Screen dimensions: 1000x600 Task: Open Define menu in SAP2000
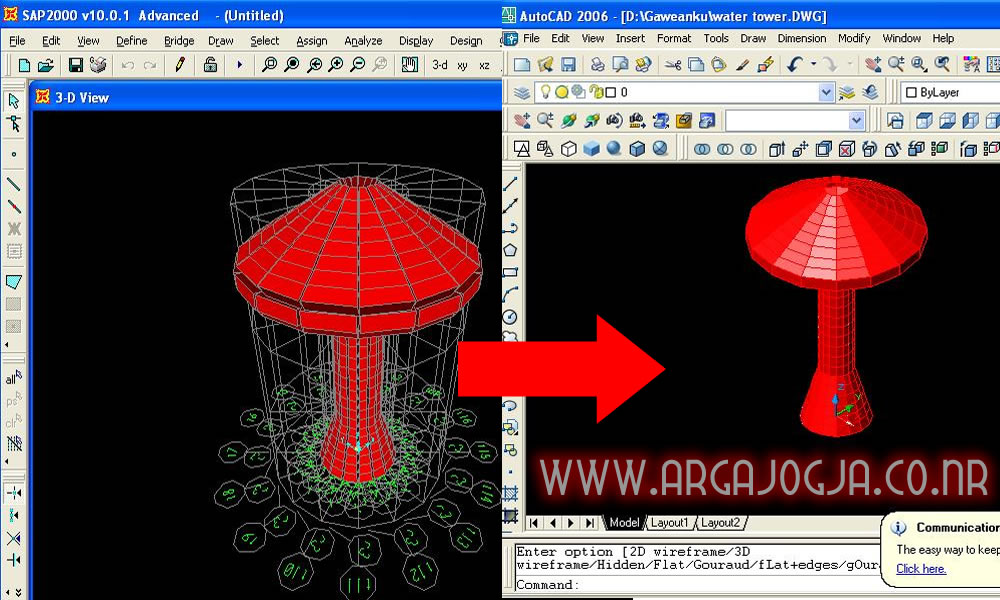point(131,41)
